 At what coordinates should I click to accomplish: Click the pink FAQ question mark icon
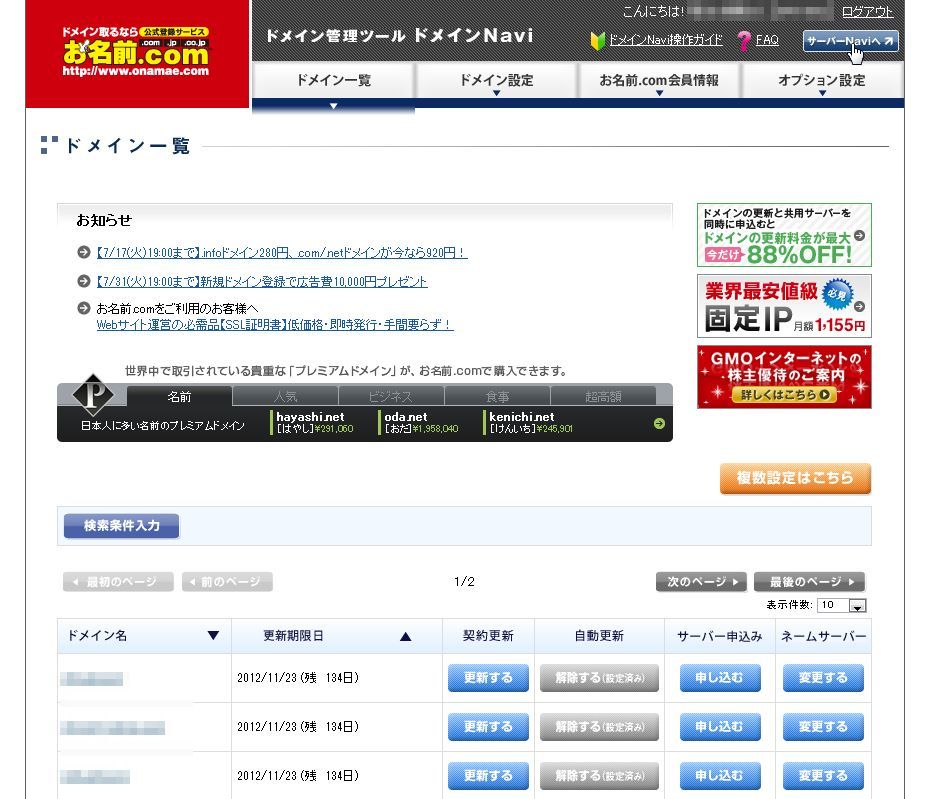pyautogui.click(x=744, y=41)
